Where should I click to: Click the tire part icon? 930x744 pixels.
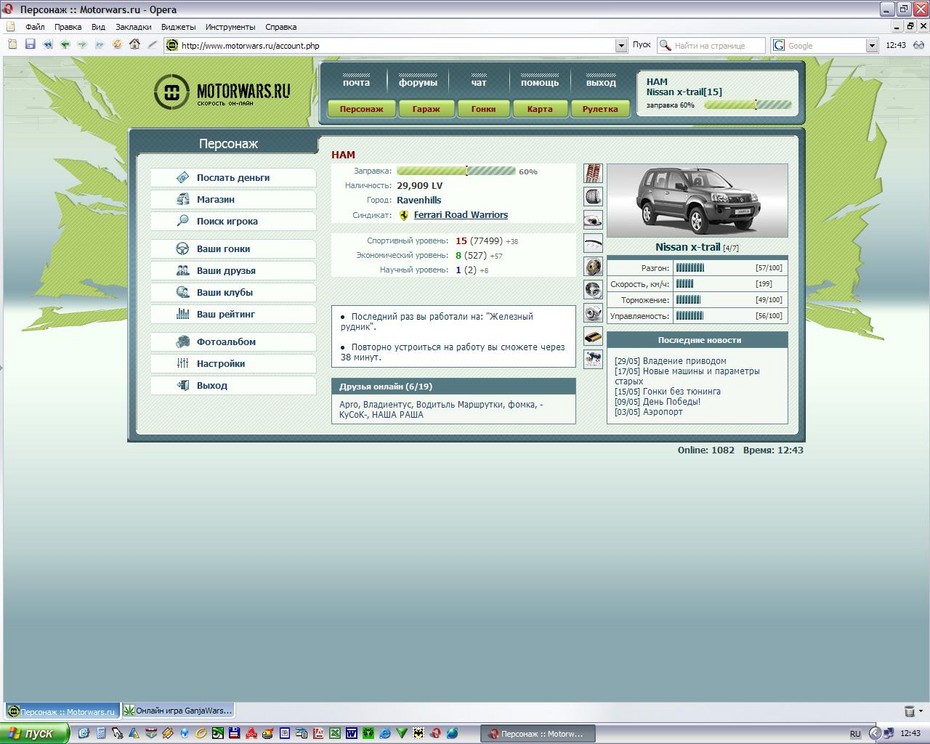coord(593,196)
